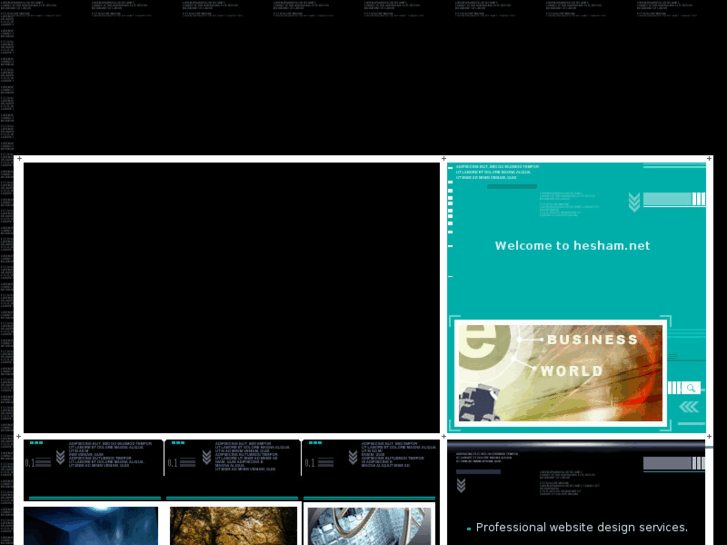The width and height of the screenshot is (727, 545).
Task: Click the 'Welcome to hesham.net' heading
Action: click(x=572, y=245)
